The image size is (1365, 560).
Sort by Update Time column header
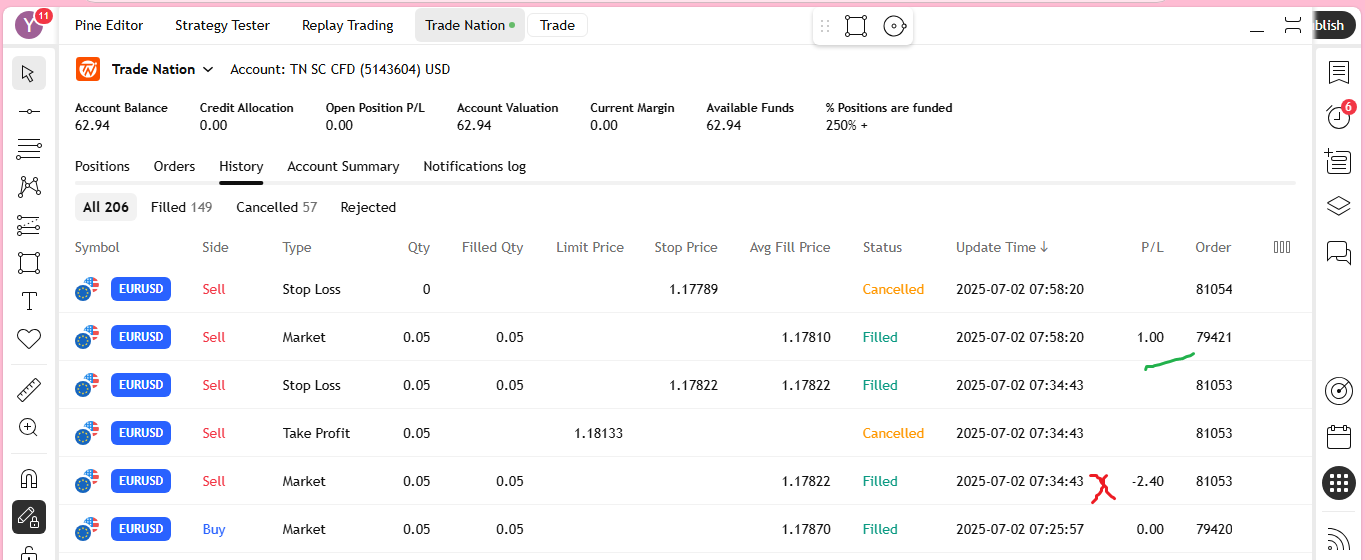click(1001, 247)
